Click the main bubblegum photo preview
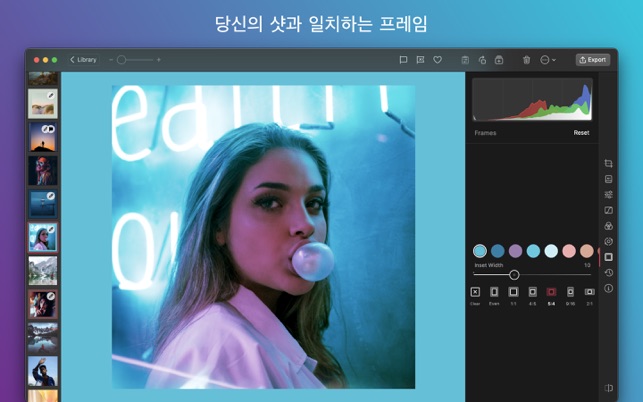Viewport: 643px width, 402px height. point(263,237)
